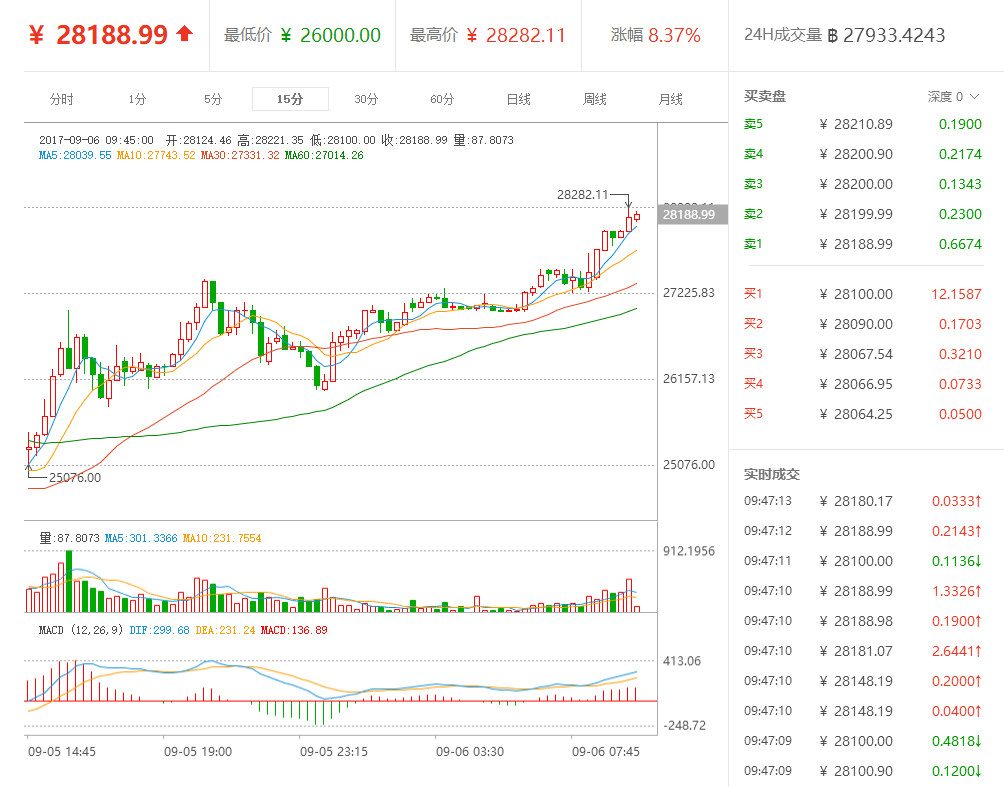Click the red up-arrow beside 28188.99

coord(184,33)
